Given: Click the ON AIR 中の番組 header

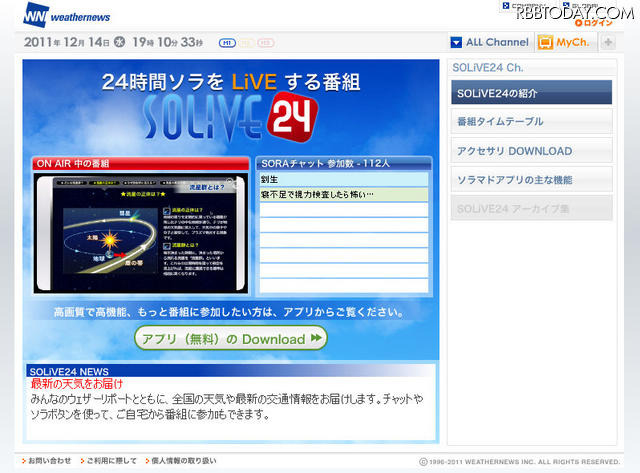Looking at the screenshot, I should pyautogui.click(x=141, y=163).
